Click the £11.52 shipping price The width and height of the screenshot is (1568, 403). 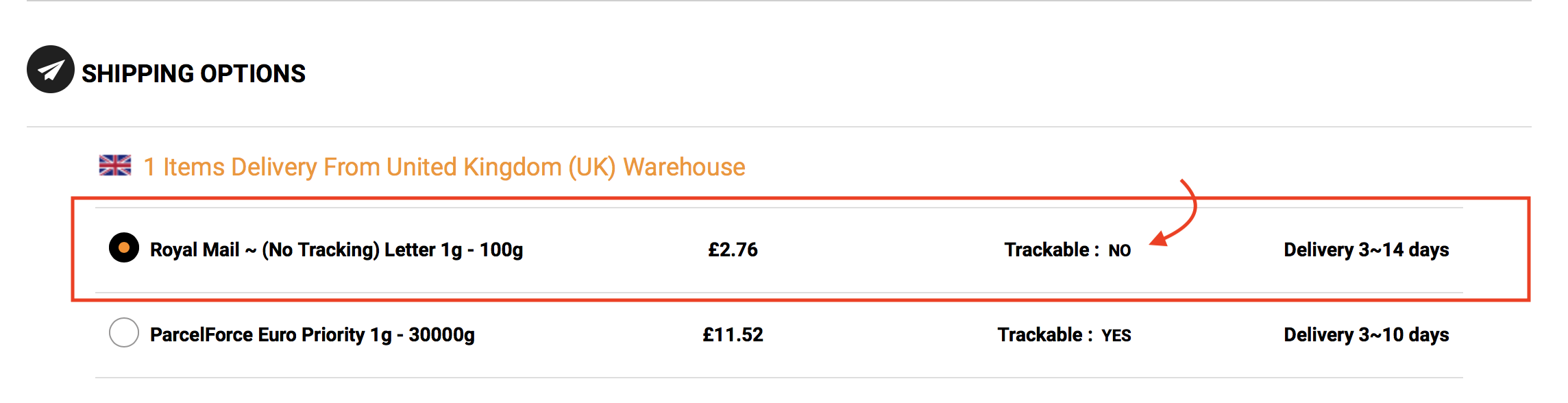(733, 334)
